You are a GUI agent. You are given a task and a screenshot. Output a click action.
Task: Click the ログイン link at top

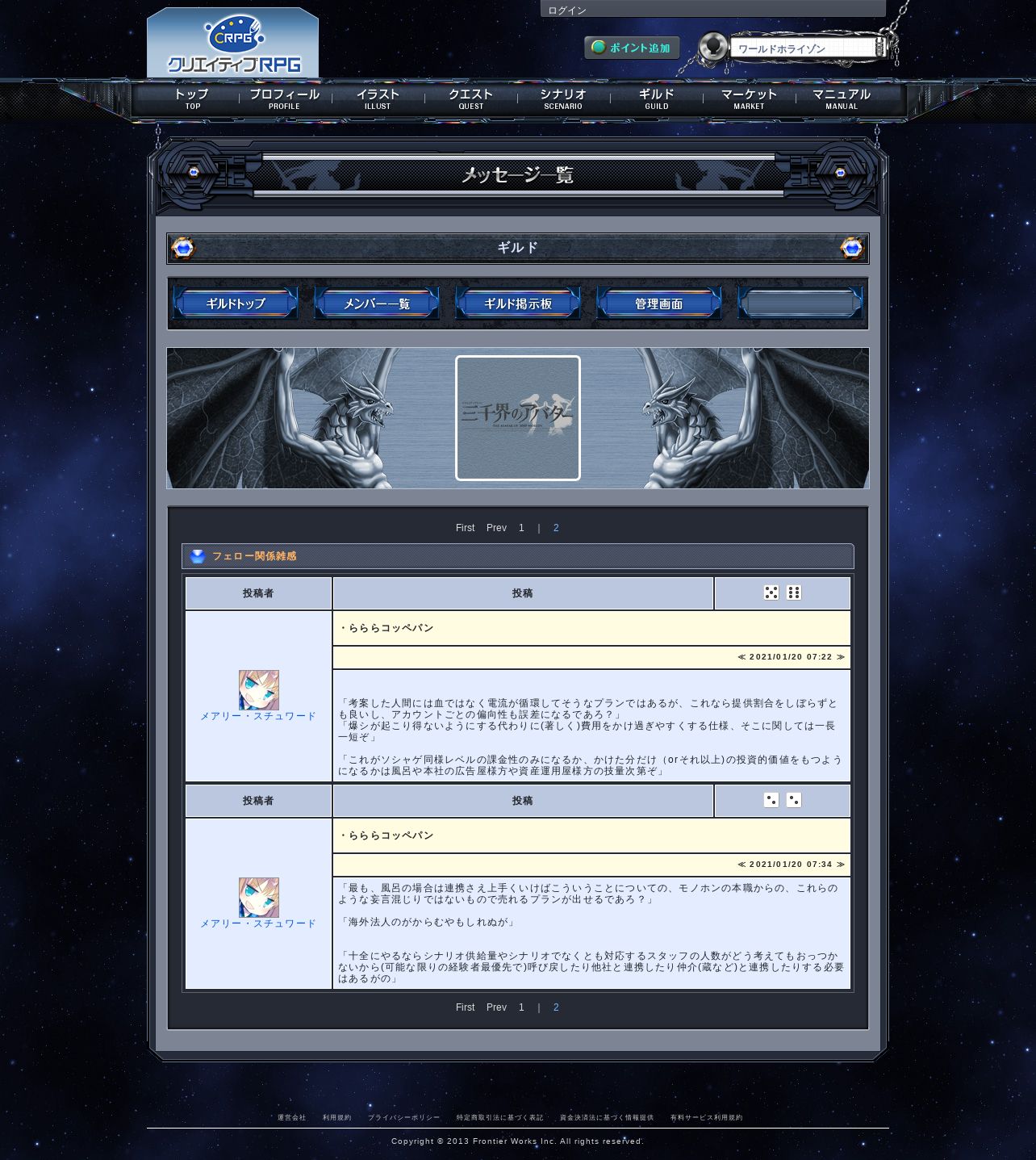567,10
